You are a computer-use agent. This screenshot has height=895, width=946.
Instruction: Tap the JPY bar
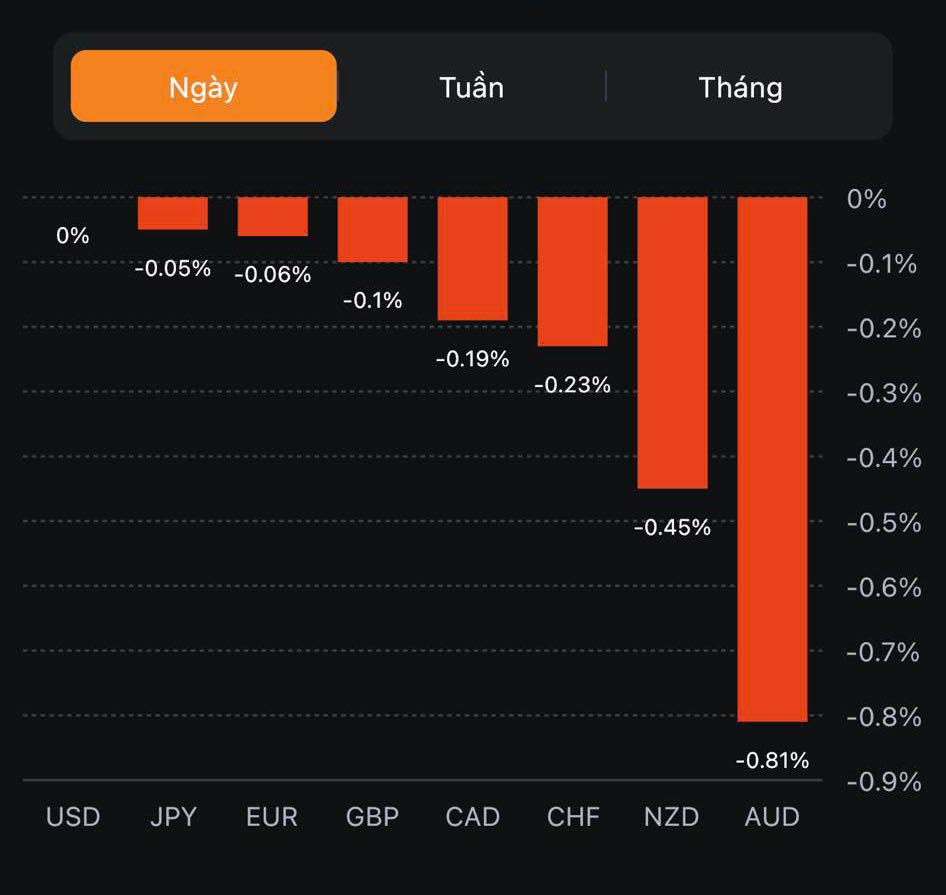tap(173, 213)
